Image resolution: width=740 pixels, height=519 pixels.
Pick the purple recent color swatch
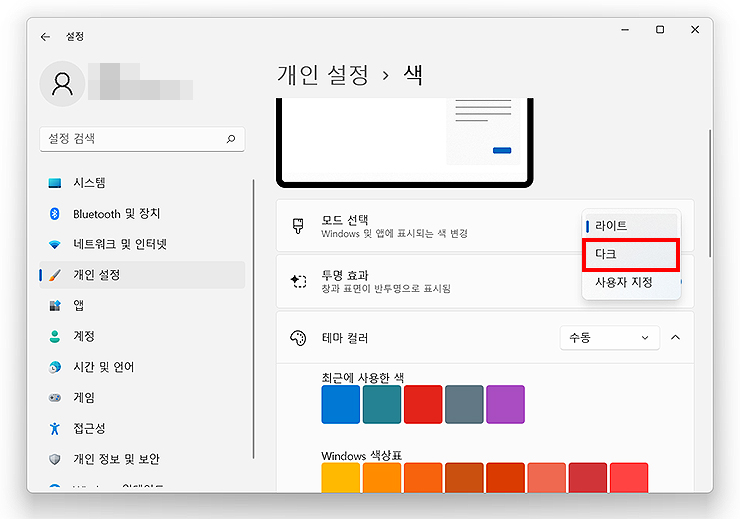click(505, 404)
